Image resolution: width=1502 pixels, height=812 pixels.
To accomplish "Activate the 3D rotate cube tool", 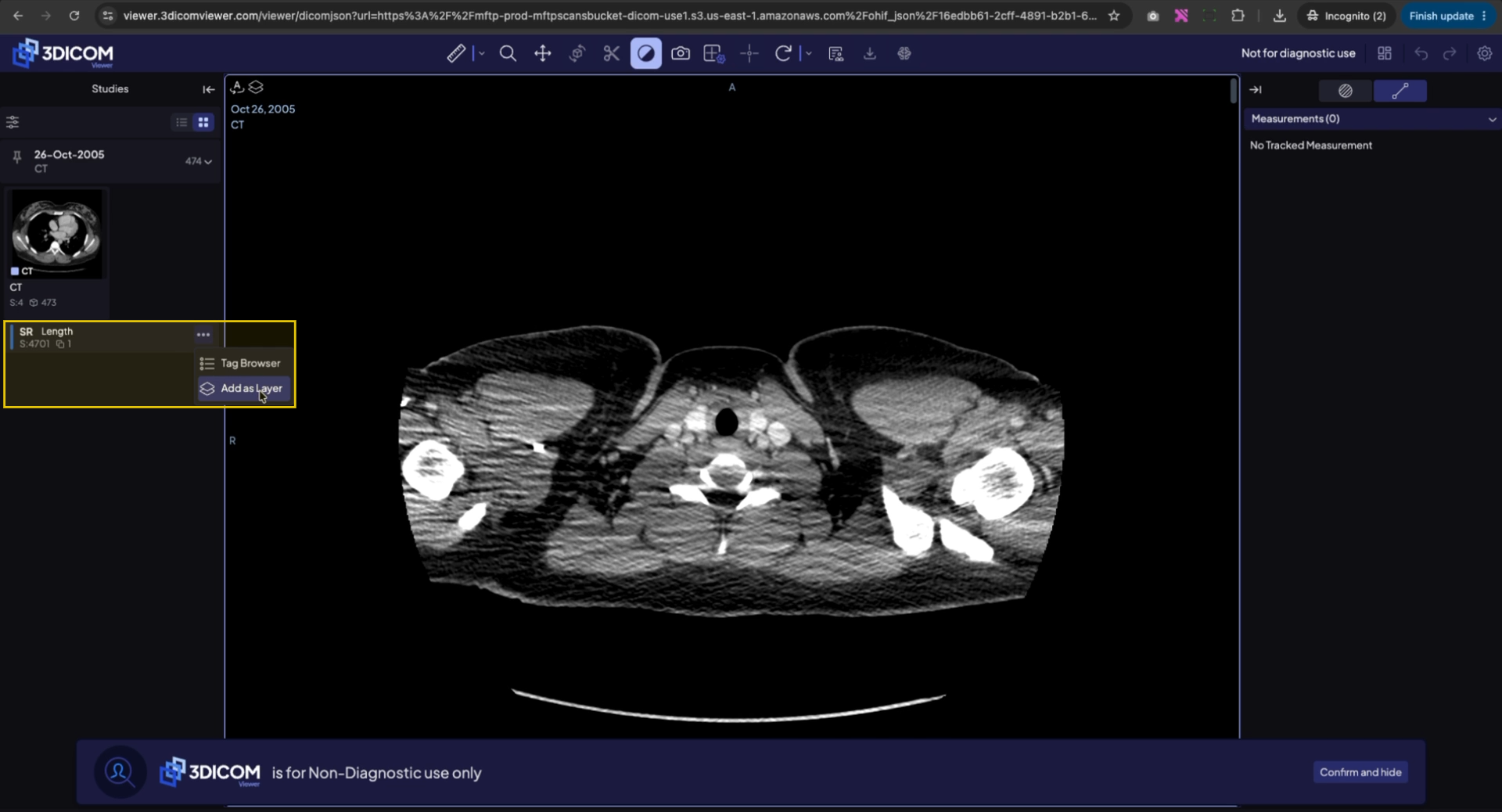I will [x=577, y=53].
